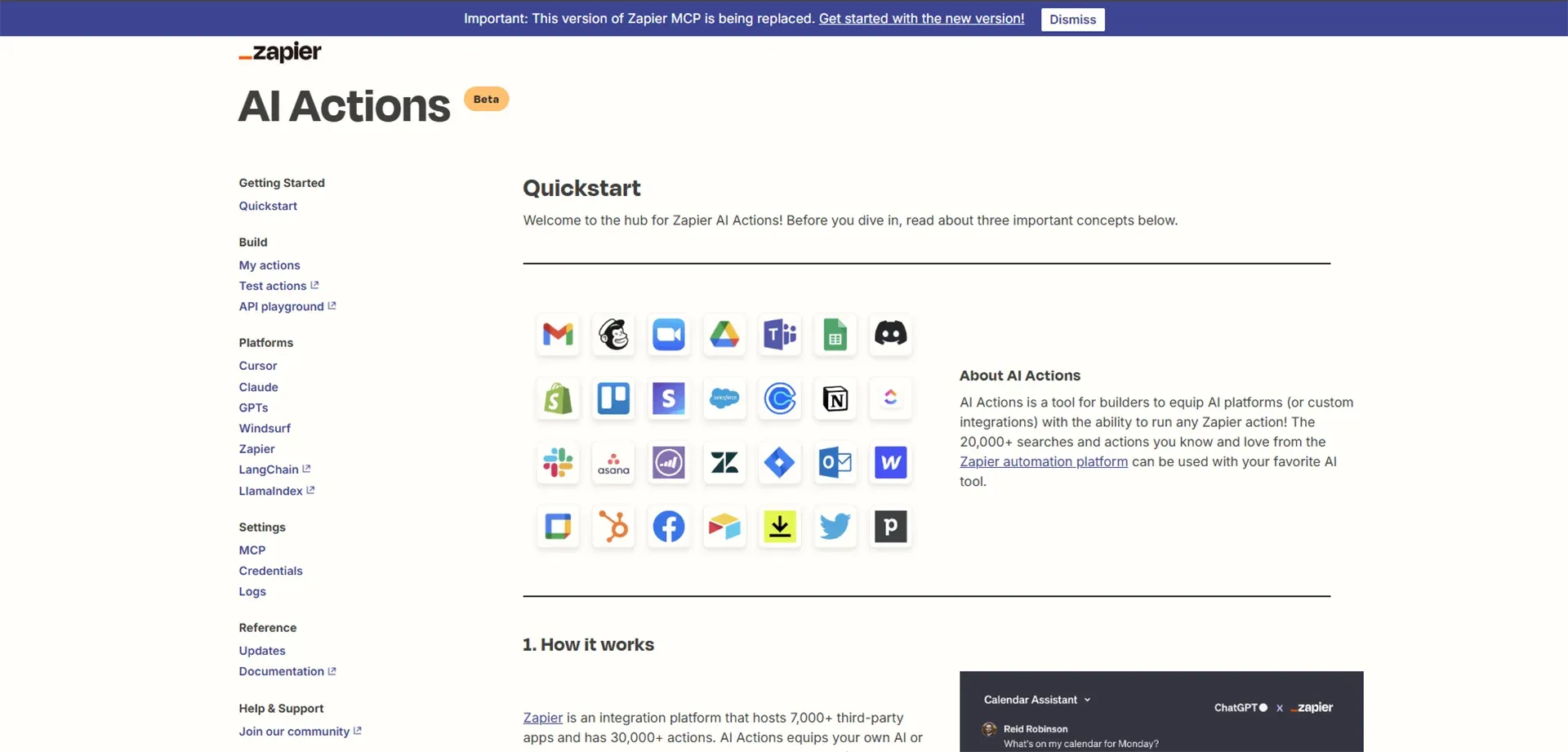Open MCP under Settings
This screenshot has width=1568, height=752.
click(252, 550)
